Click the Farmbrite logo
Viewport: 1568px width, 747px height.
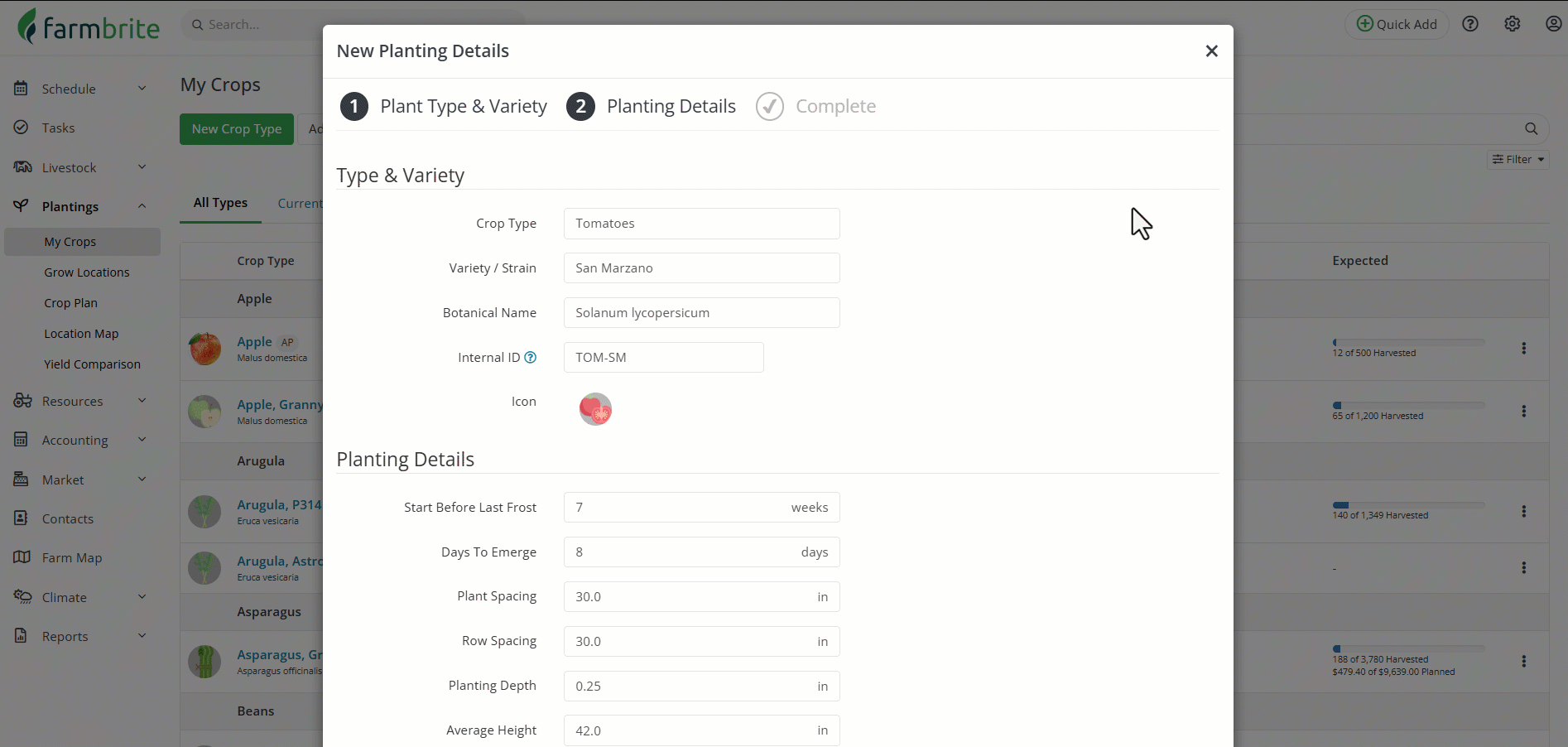(x=89, y=26)
